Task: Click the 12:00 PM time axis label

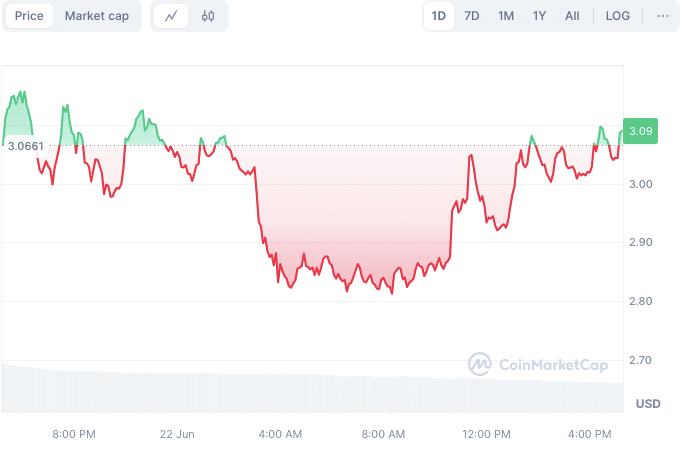Action: [487, 434]
